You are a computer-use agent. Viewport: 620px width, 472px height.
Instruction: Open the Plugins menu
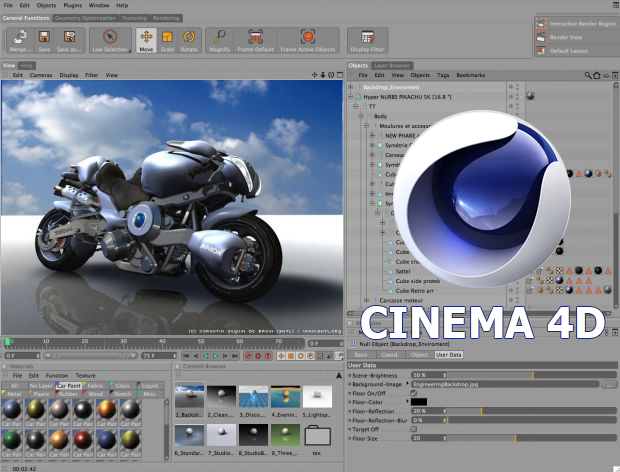click(x=72, y=5)
